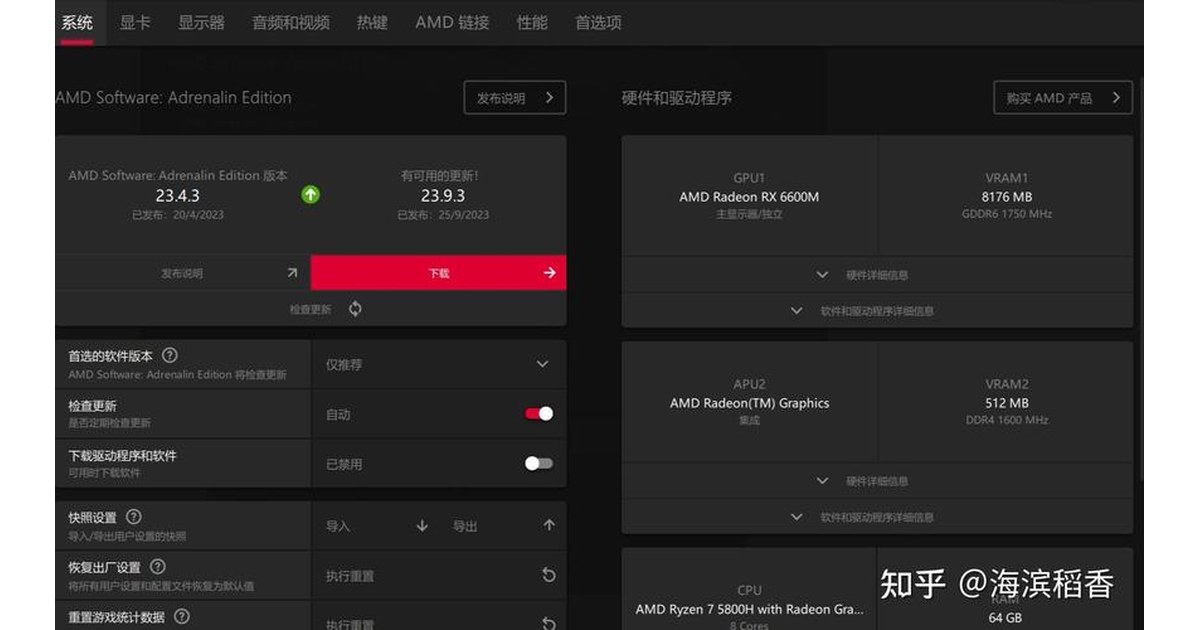Expand 硬件详细信息 under GPU1 RX 6600M
Image resolution: width=1200 pixels, height=630 pixels.
(x=877, y=275)
